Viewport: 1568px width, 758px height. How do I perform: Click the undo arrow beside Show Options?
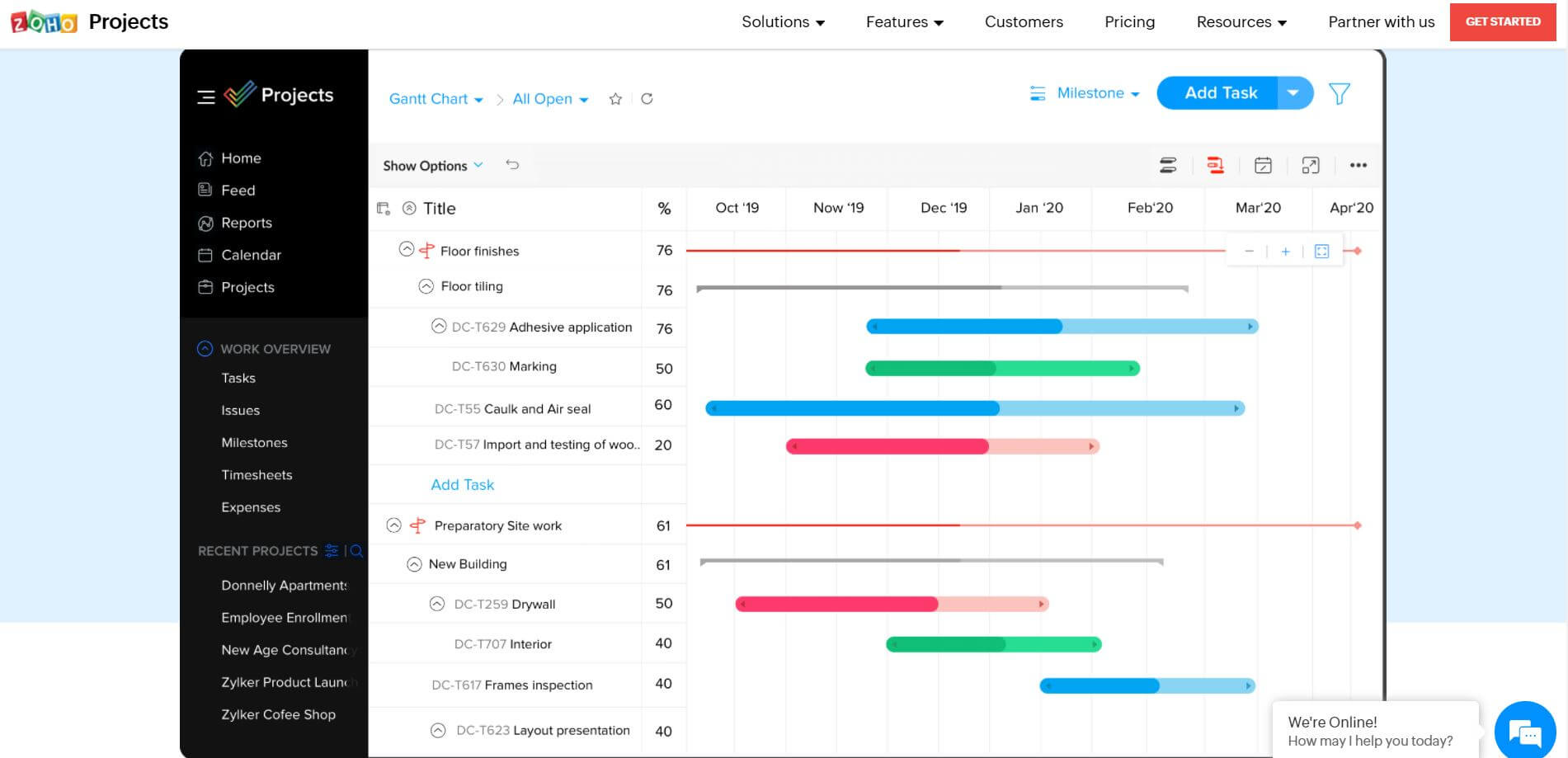click(x=512, y=164)
